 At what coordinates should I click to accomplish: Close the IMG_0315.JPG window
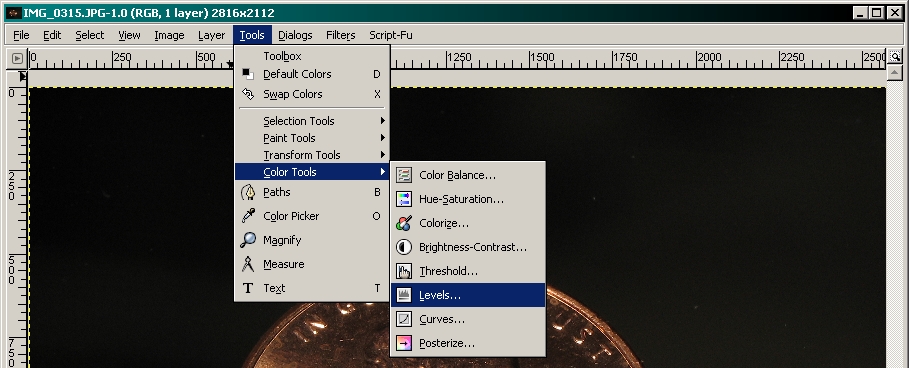pyautogui.click(x=894, y=13)
